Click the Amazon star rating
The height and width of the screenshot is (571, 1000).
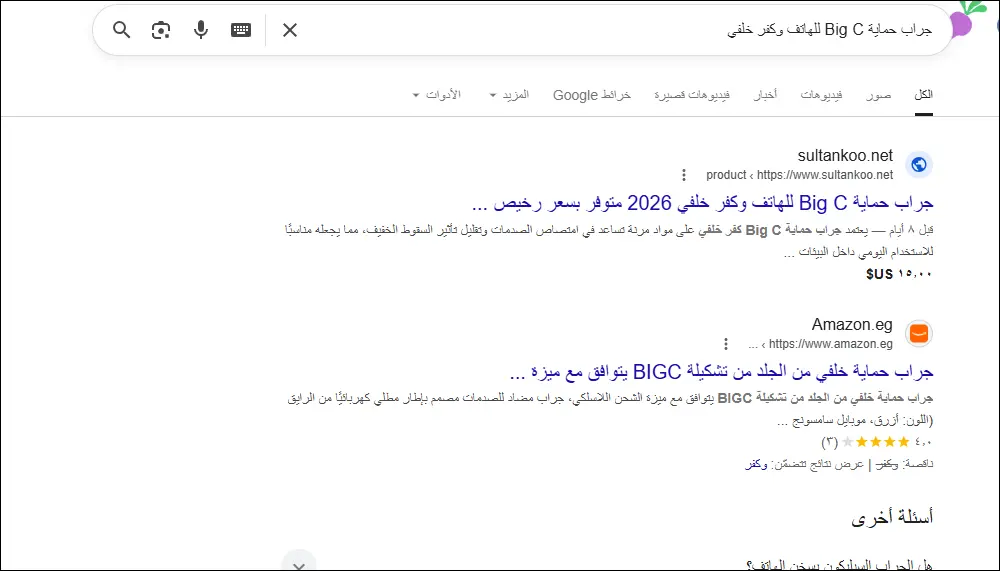click(x=877, y=441)
